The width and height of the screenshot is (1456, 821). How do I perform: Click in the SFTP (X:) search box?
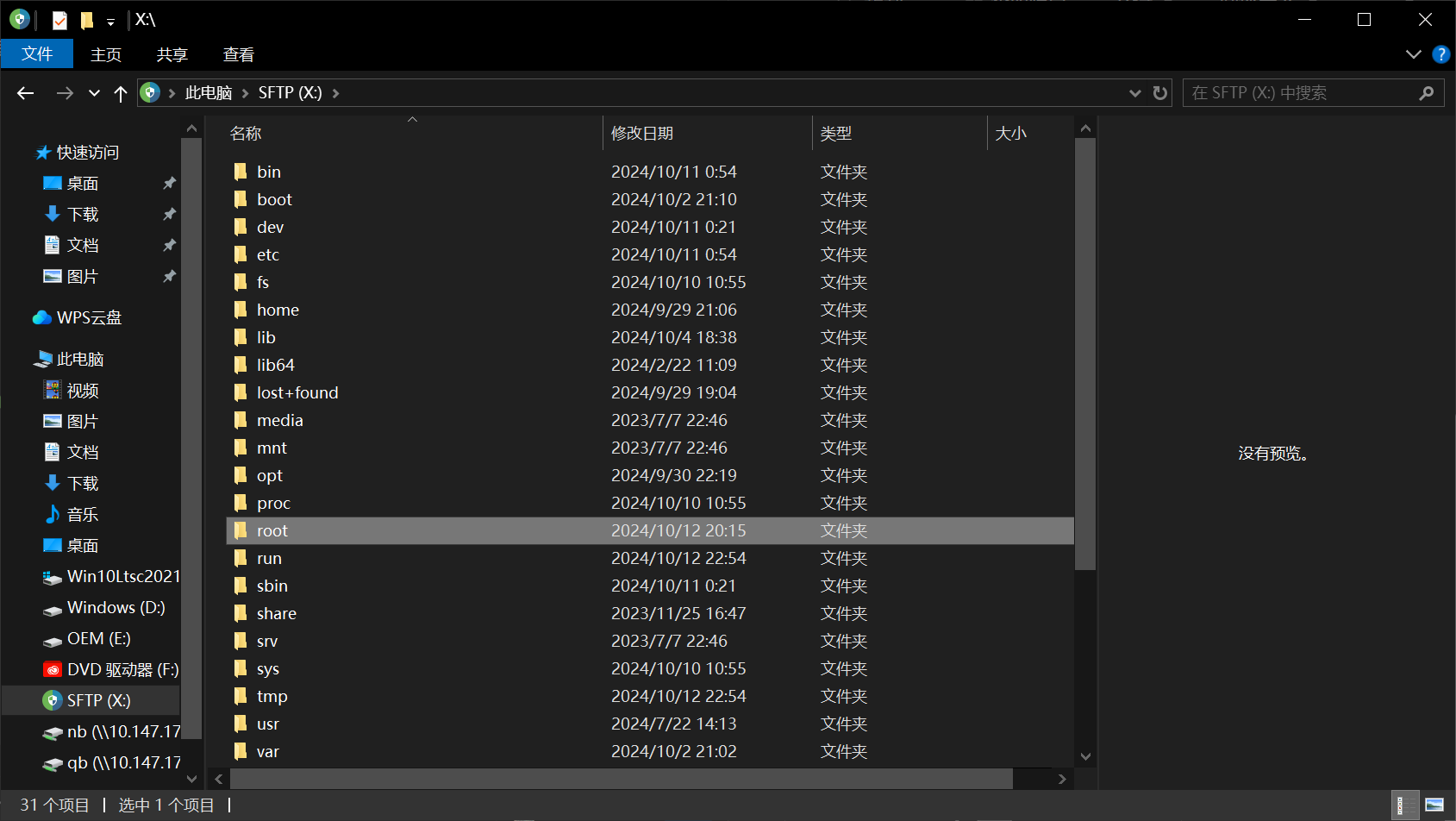[x=1302, y=93]
